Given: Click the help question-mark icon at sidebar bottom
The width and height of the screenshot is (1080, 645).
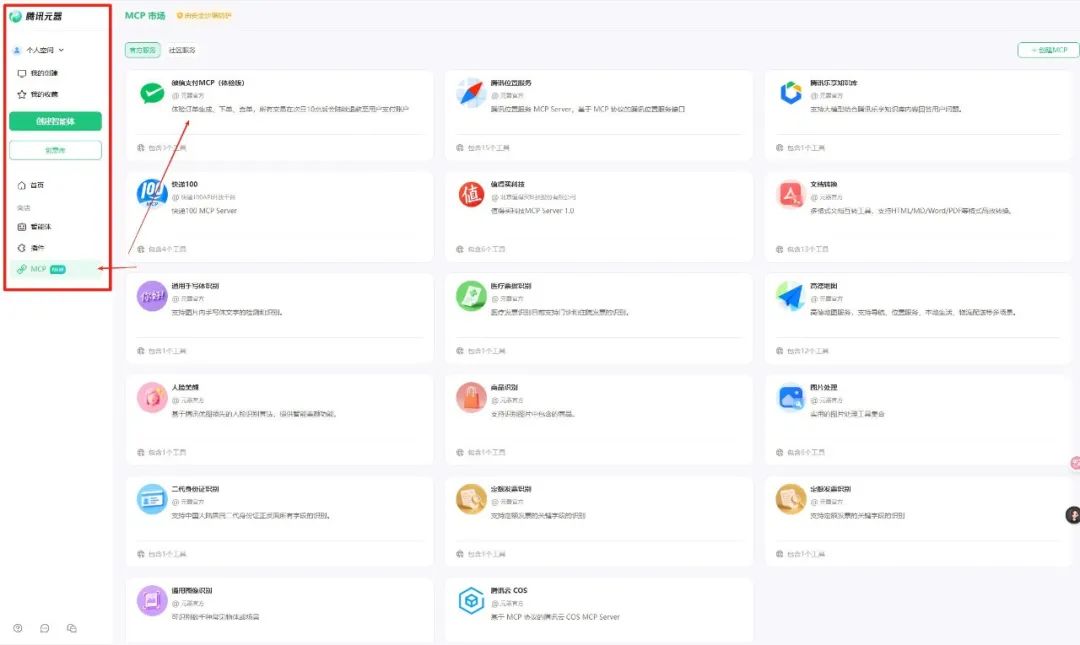Looking at the screenshot, I should pos(18,628).
